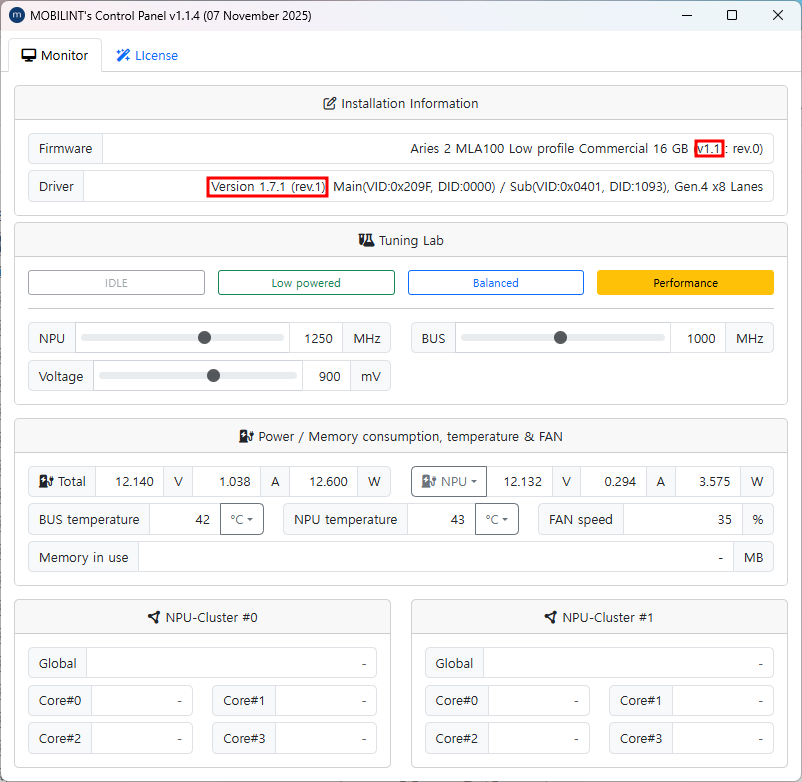Click the NPU frequency slider handle

click(205, 338)
